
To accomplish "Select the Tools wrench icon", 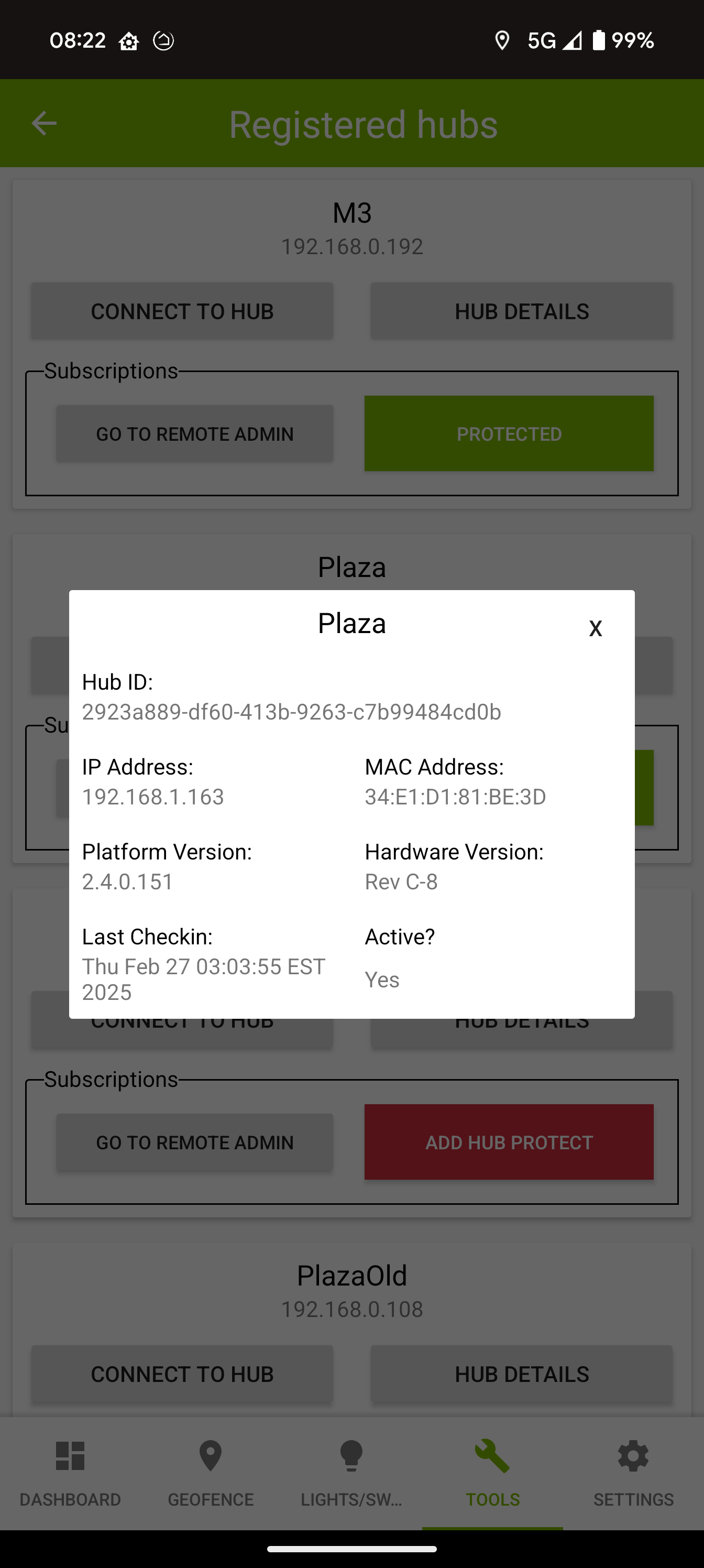I will point(492,1455).
